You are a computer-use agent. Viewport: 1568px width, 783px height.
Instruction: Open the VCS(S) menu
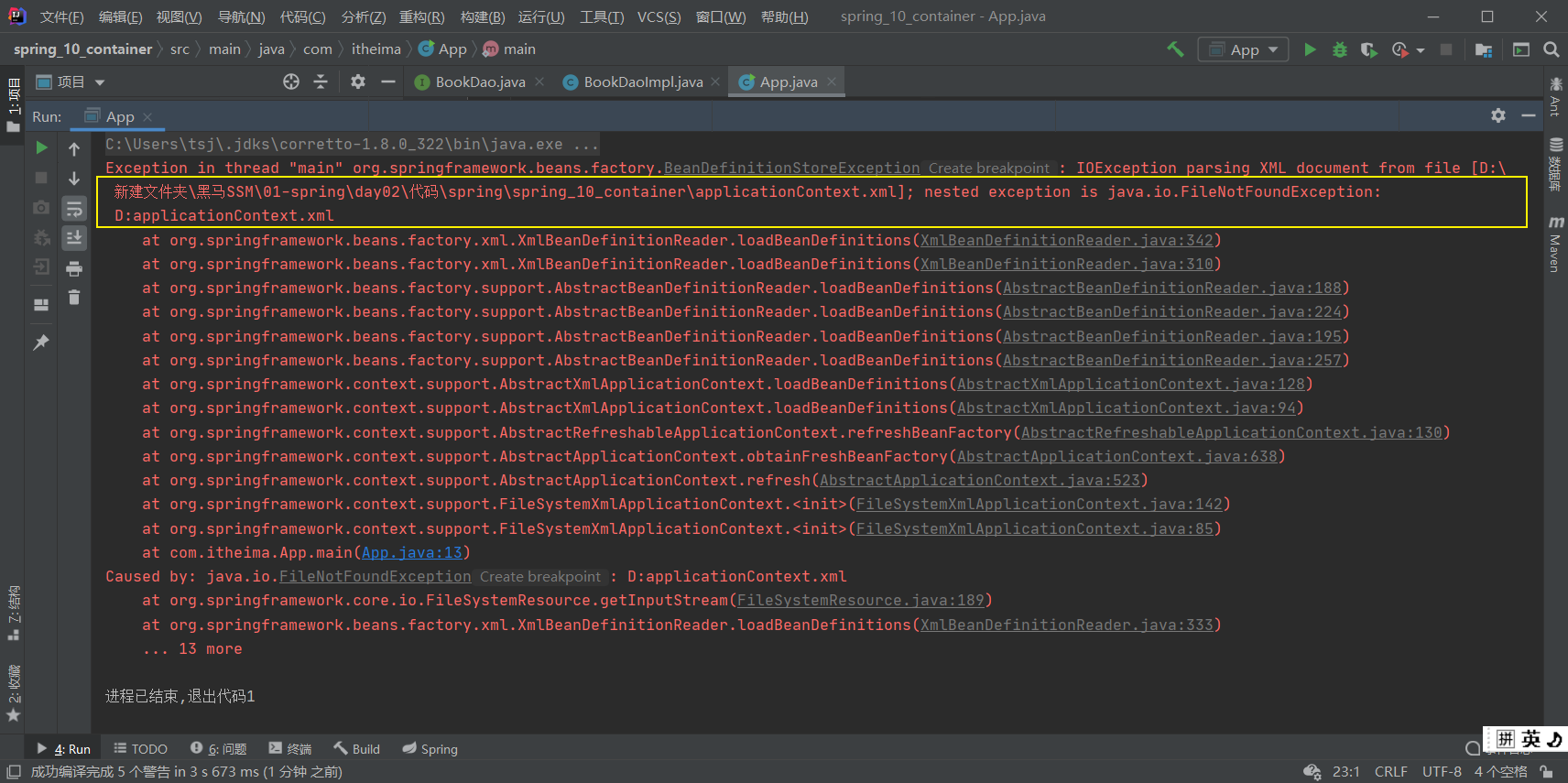pos(659,17)
